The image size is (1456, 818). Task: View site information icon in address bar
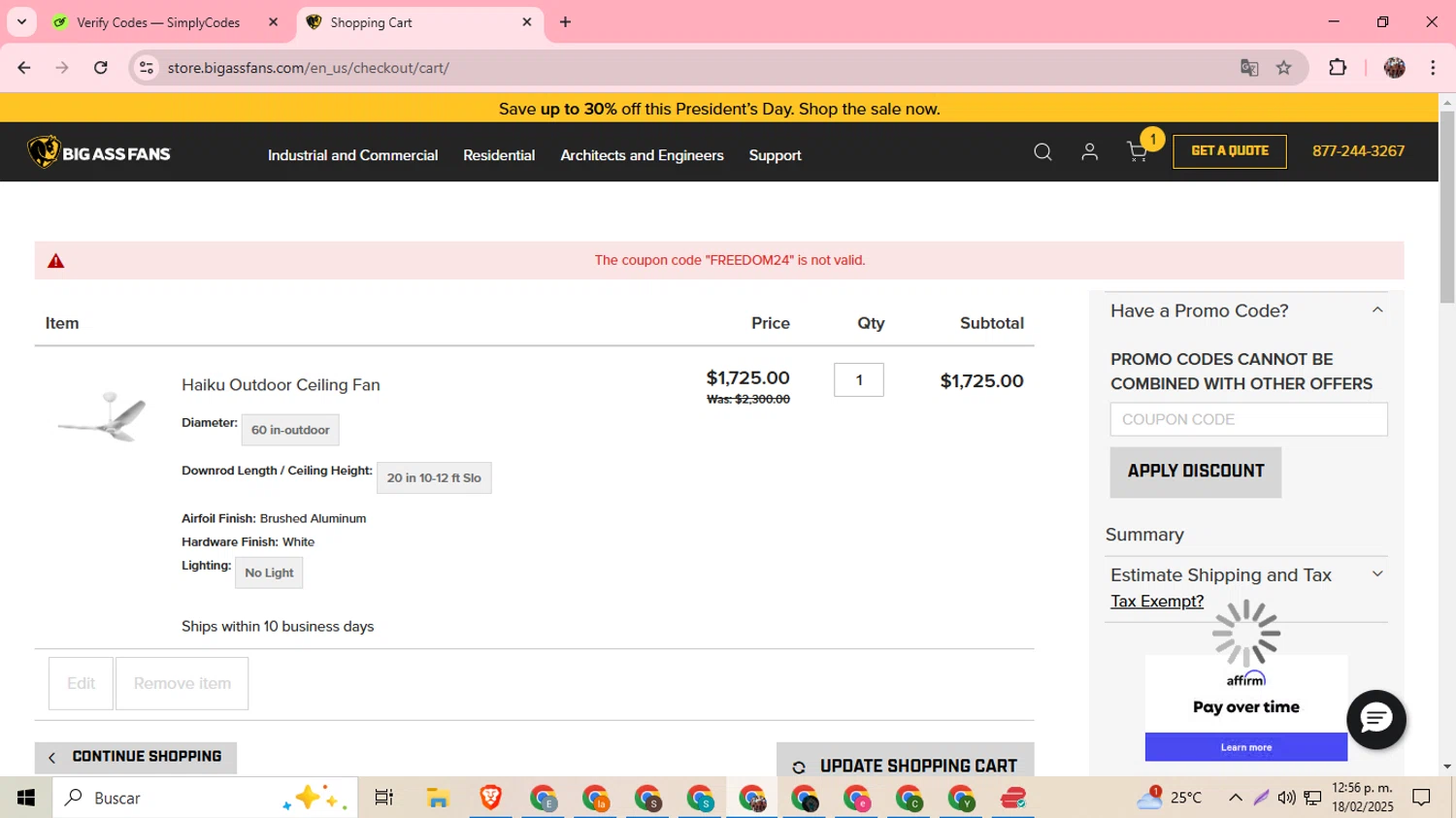147,68
